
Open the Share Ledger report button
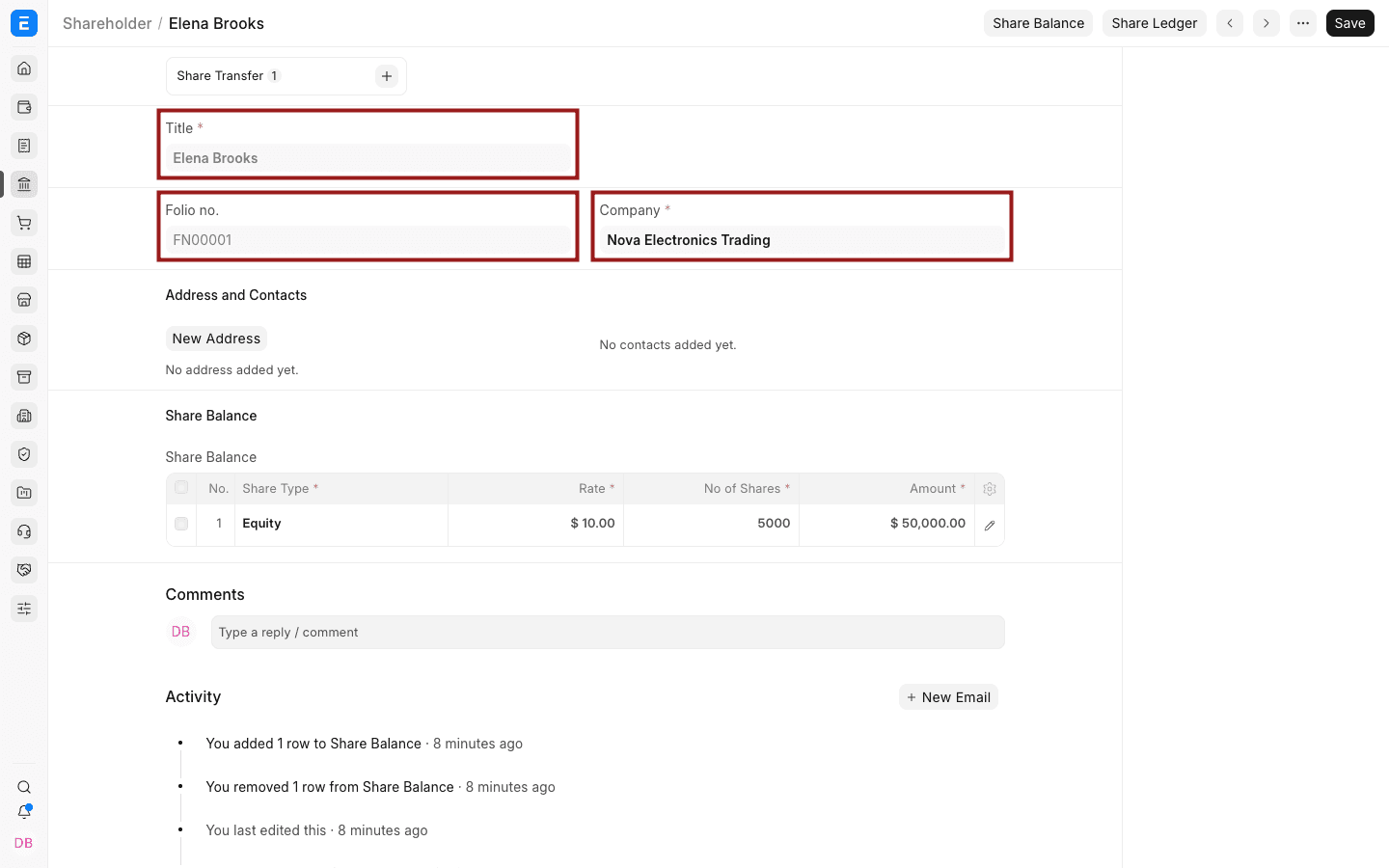pyautogui.click(x=1155, y=23)
